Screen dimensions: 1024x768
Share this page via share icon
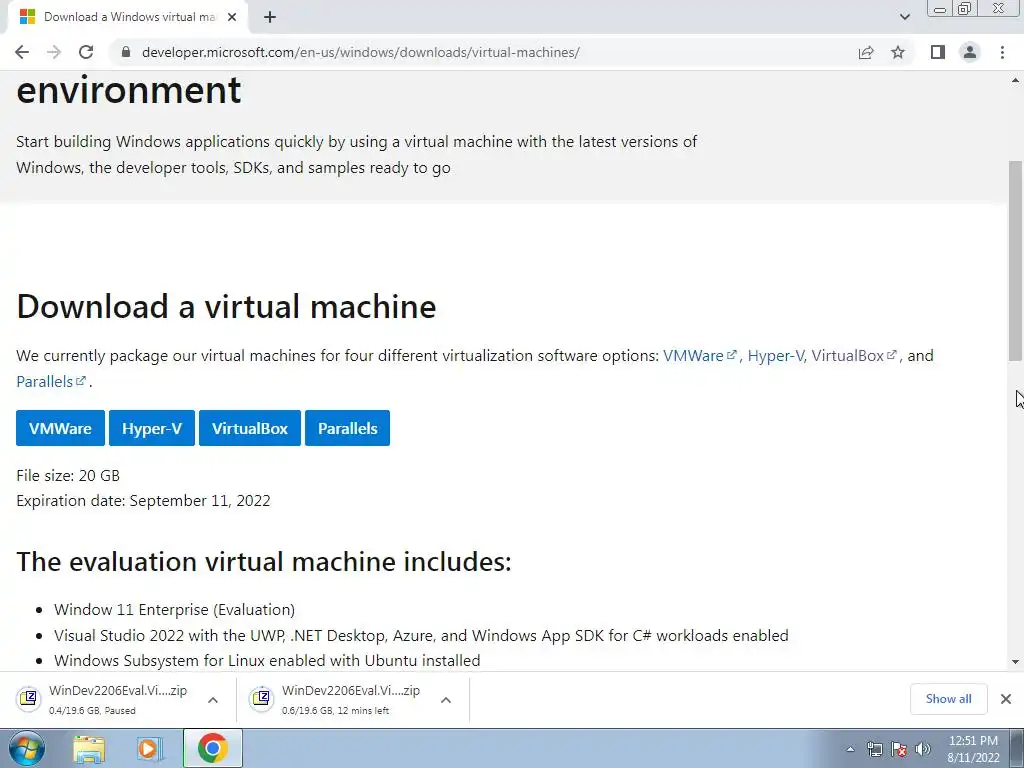[866, 52]
